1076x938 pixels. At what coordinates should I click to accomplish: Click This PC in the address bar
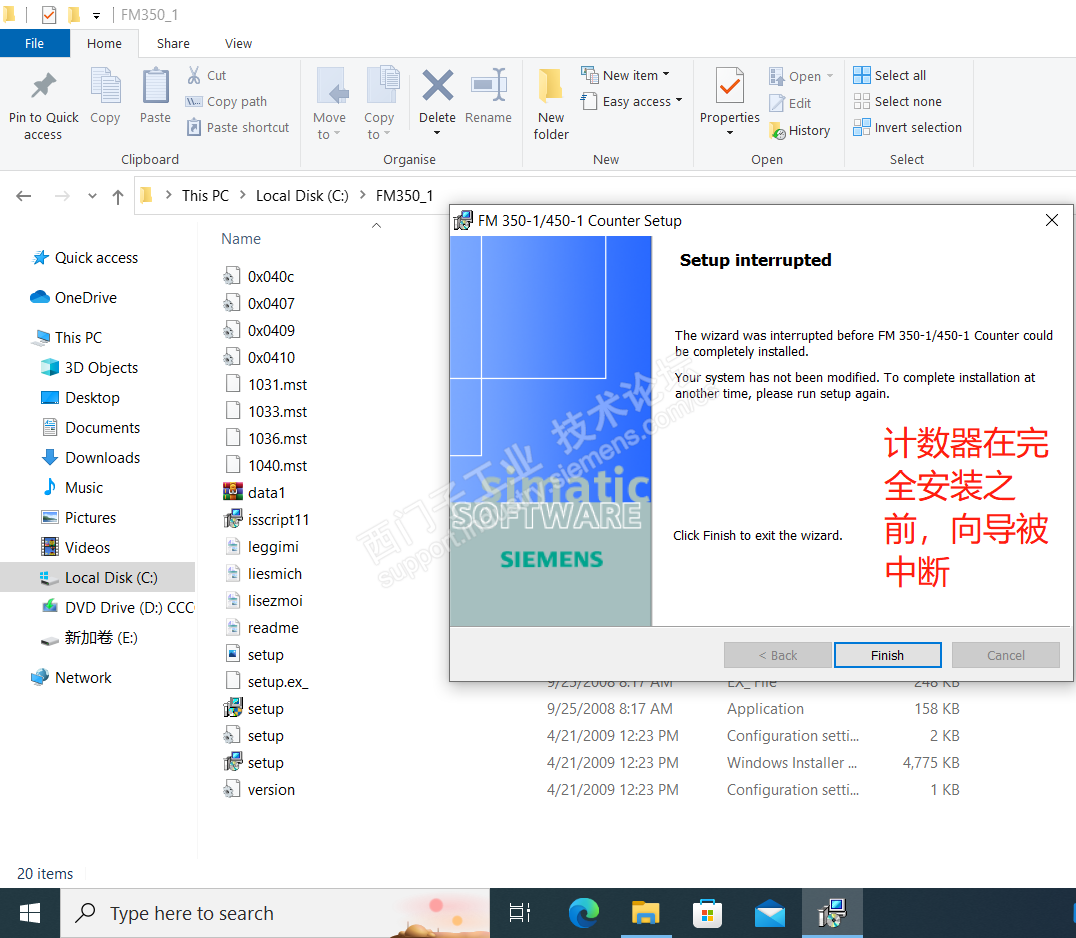pos(205,196)
